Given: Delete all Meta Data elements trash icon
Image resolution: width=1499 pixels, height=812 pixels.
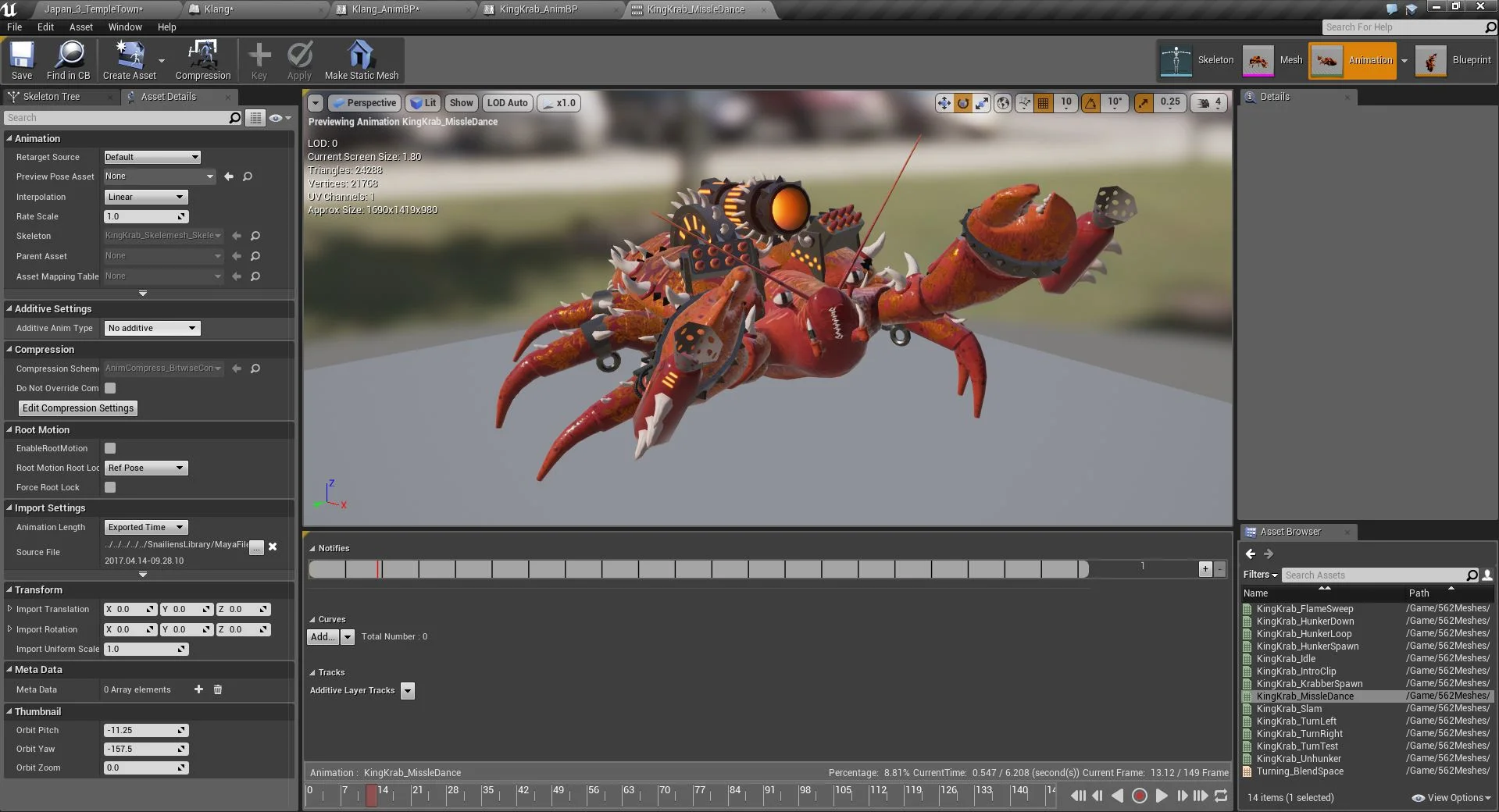Looking at the screenshot, I should (218, 689).
